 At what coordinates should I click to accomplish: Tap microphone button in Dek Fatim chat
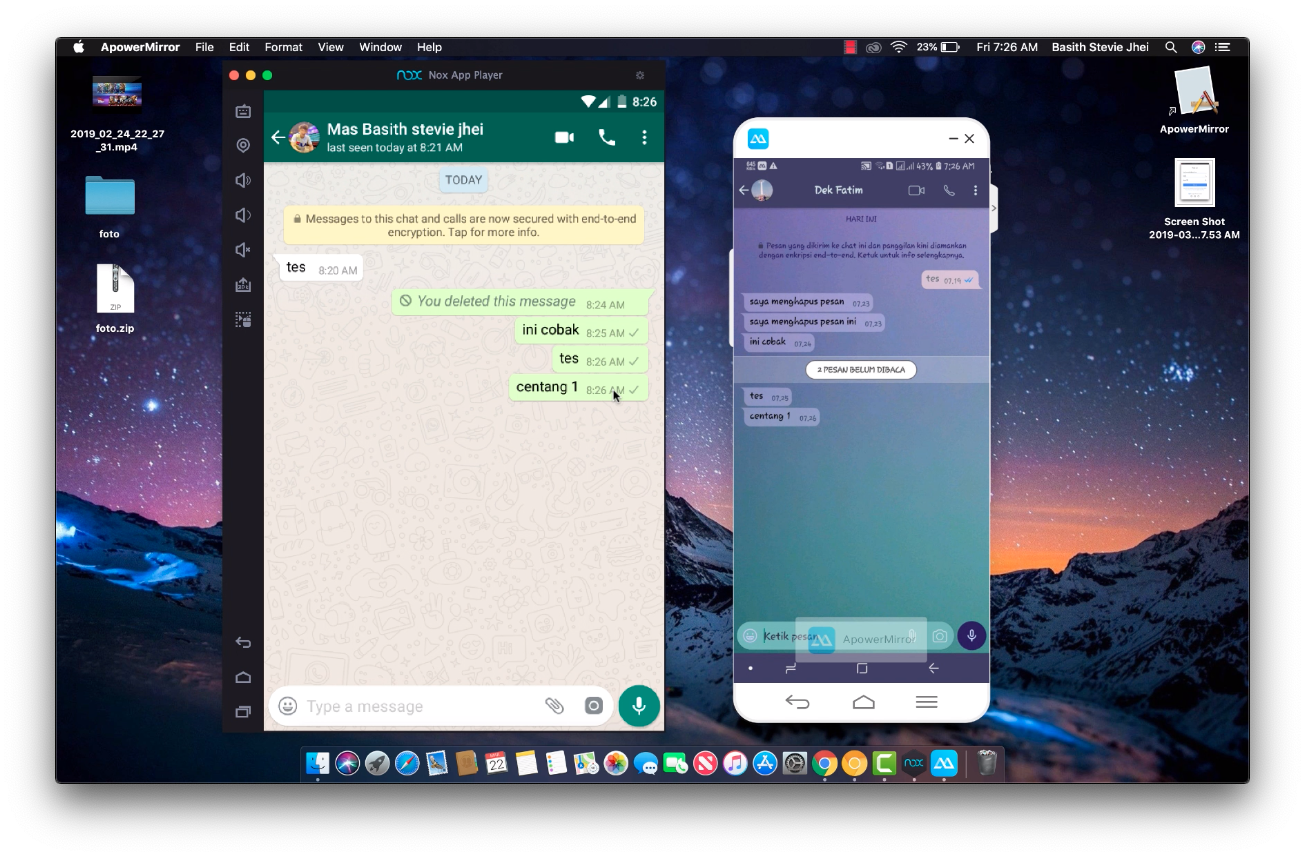[x=971, y=636]
